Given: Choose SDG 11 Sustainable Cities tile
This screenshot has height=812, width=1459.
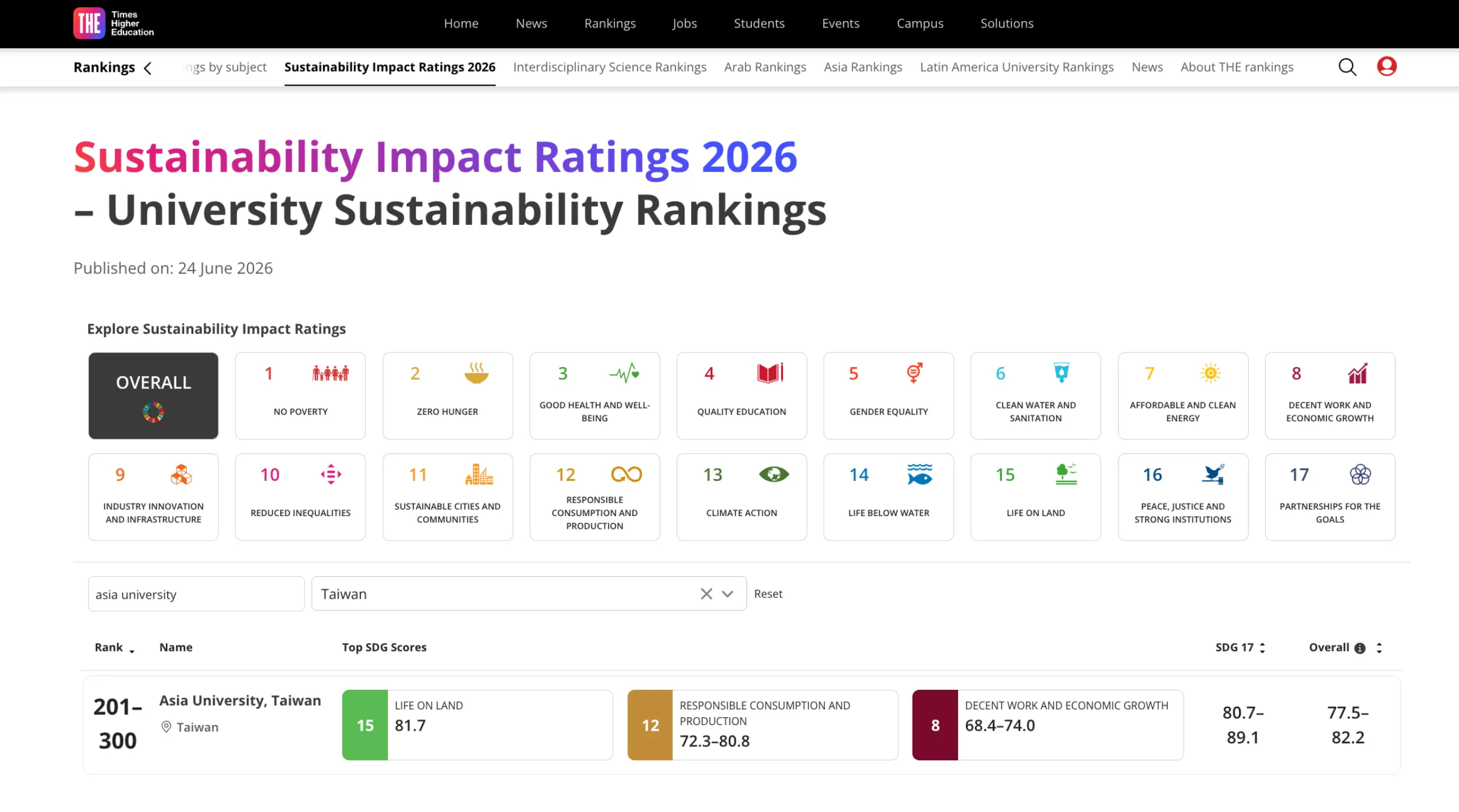Looking at the screenshot, I should [447, 497].
